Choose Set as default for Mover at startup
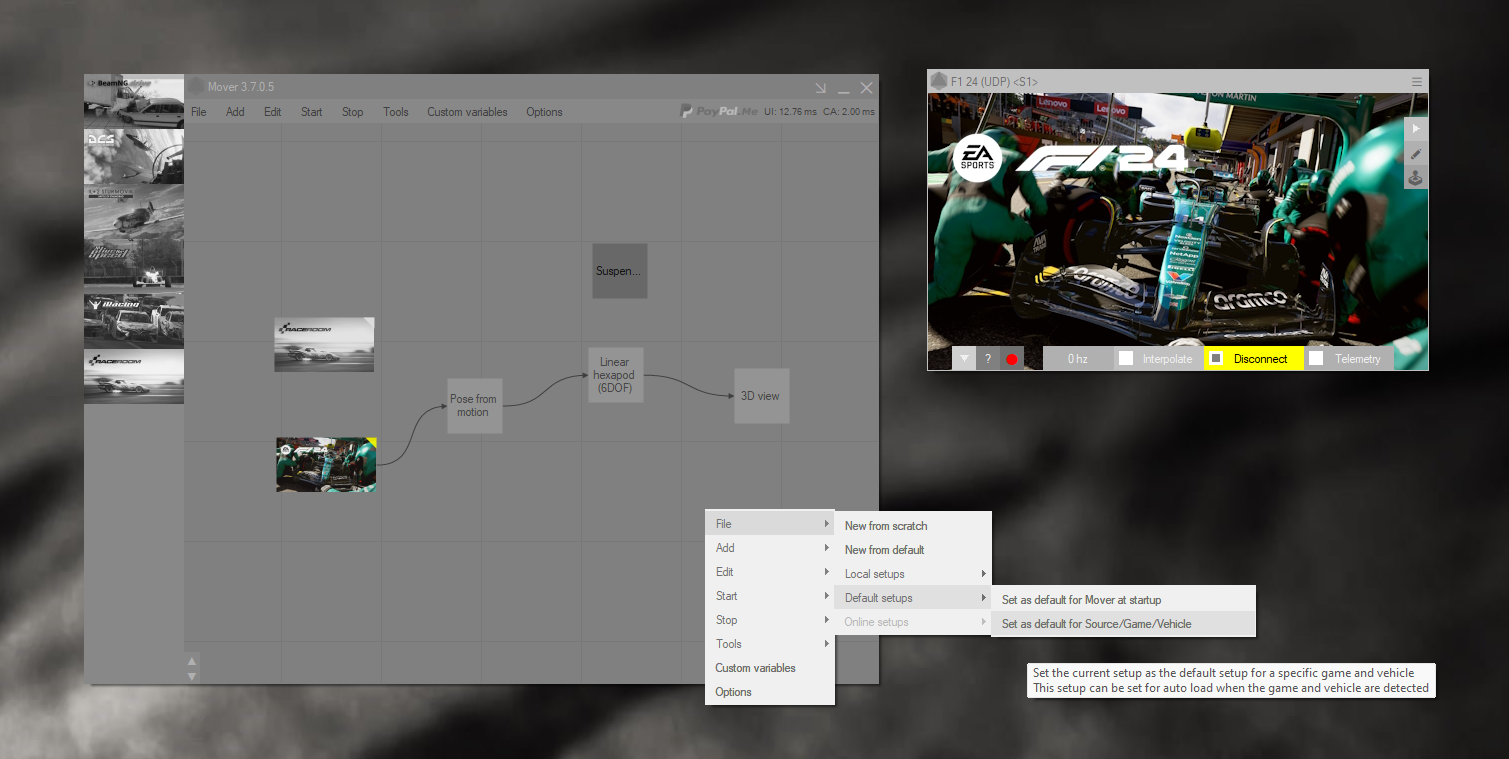The height and width of the screenshot is (759, 1509). click(1123, 600)
